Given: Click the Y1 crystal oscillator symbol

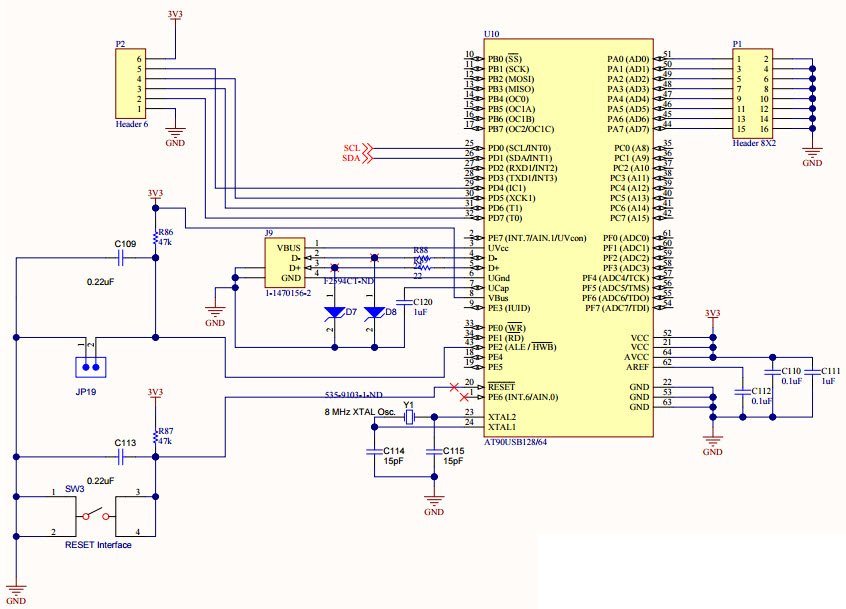Looking at the screenshot, I should click(x=408, y=416).
